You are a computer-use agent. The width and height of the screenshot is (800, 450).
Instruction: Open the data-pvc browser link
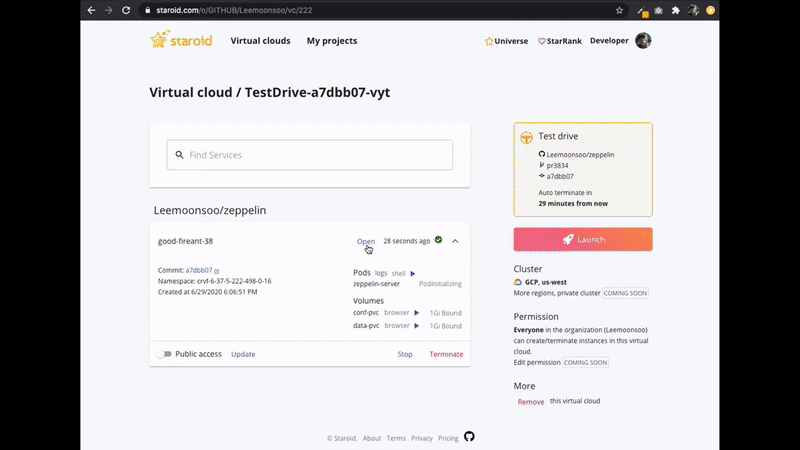click(x=397, y=326)
